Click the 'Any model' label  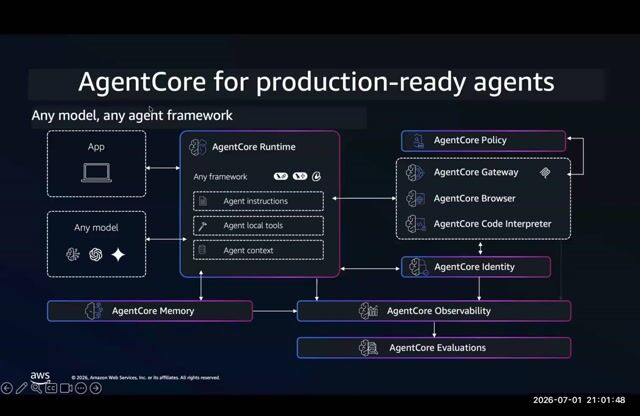(96, 227)
